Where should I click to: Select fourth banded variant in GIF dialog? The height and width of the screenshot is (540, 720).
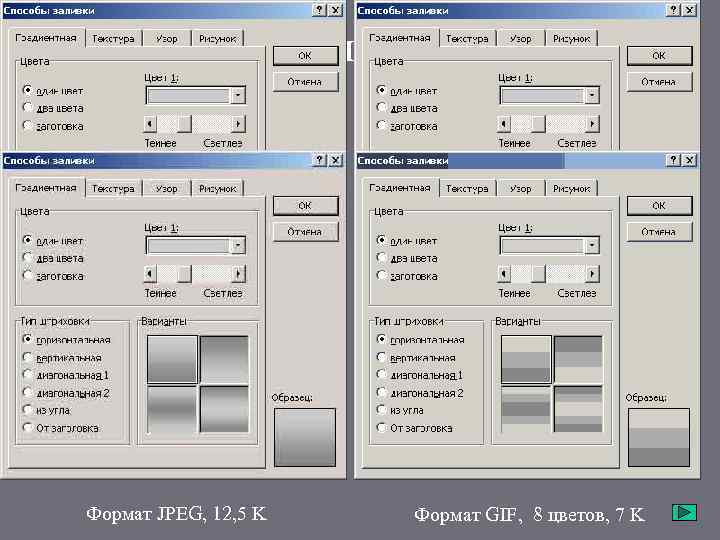point(578,409)
